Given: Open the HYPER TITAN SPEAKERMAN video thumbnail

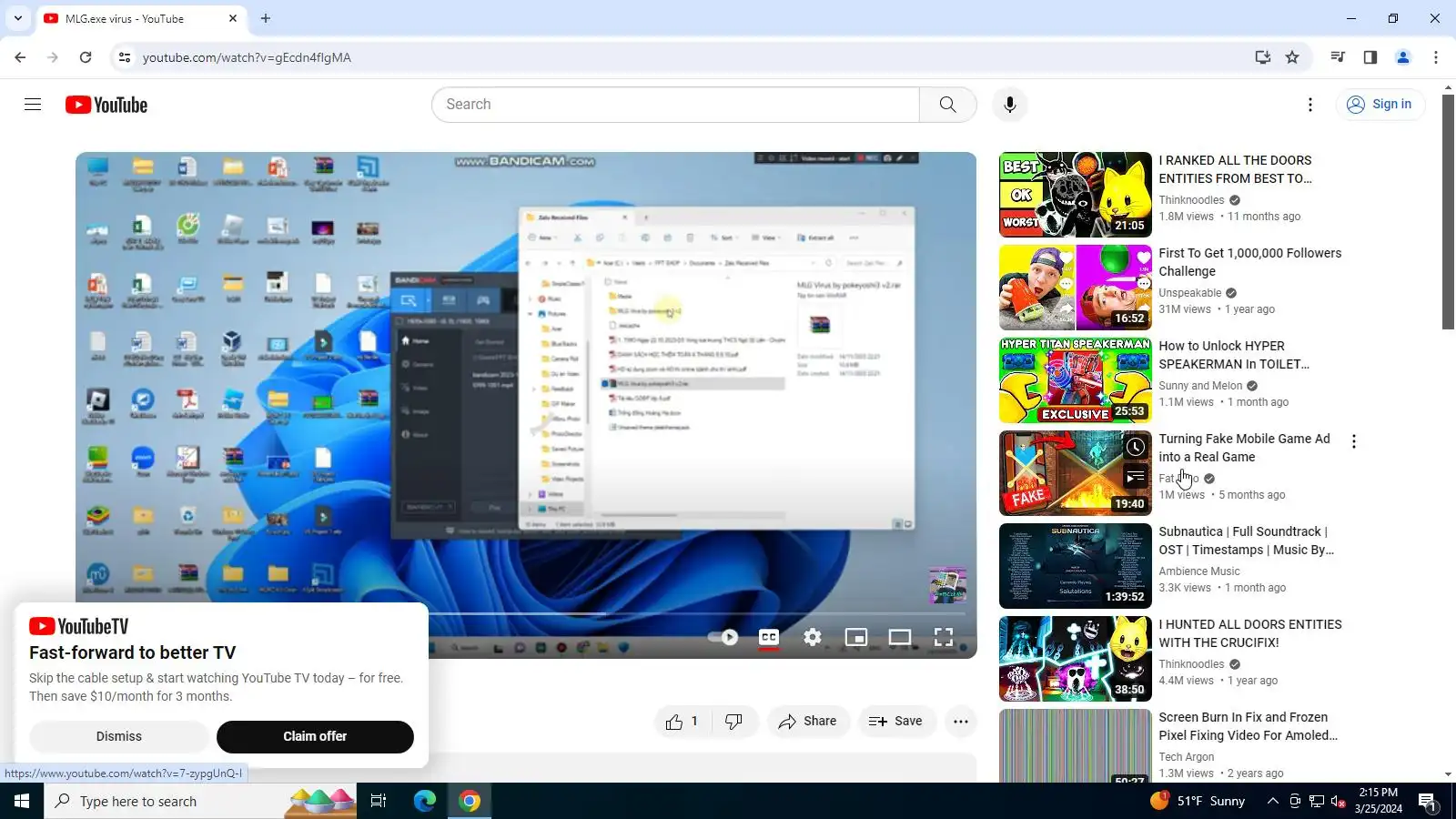Looking at the screenshot, I should [1076, 380].
